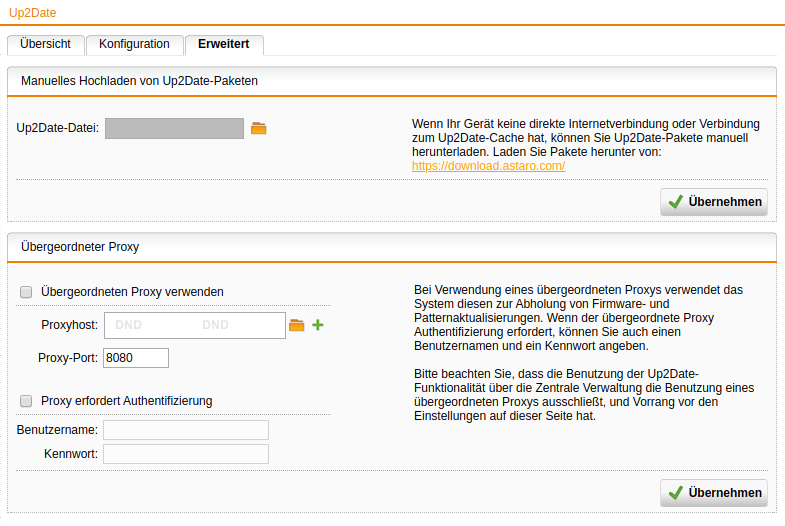Switch to the Übersicht tab

pos(46,44)
